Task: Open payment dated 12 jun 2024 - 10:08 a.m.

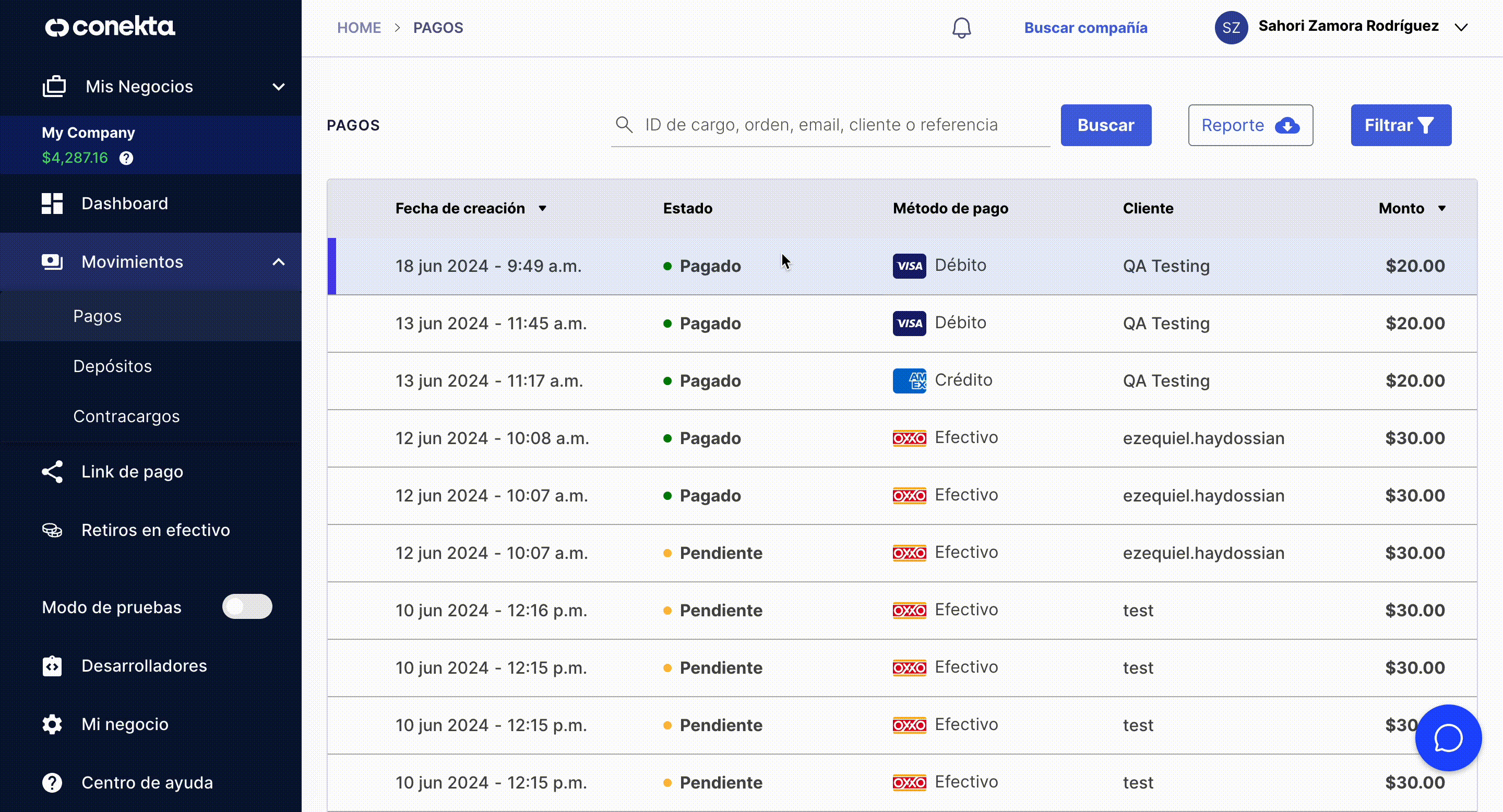Action: click(902, 438)
